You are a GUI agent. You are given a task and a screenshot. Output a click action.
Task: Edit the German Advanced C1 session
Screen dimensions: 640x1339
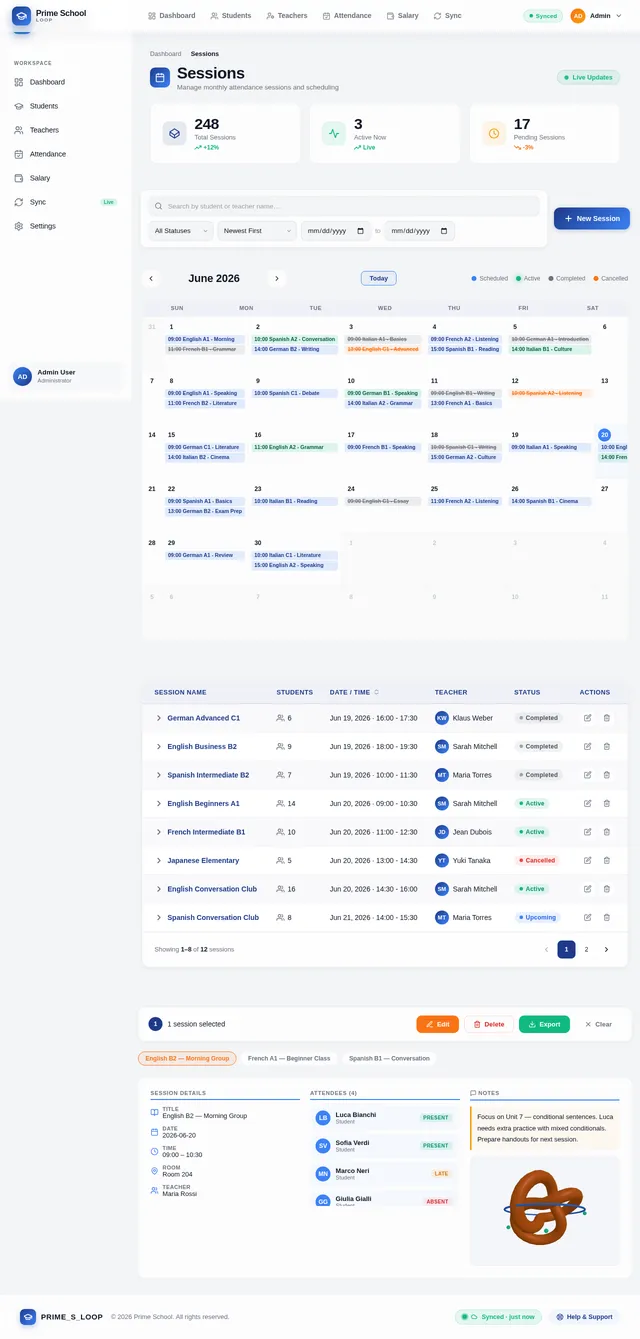pos(588,718)
